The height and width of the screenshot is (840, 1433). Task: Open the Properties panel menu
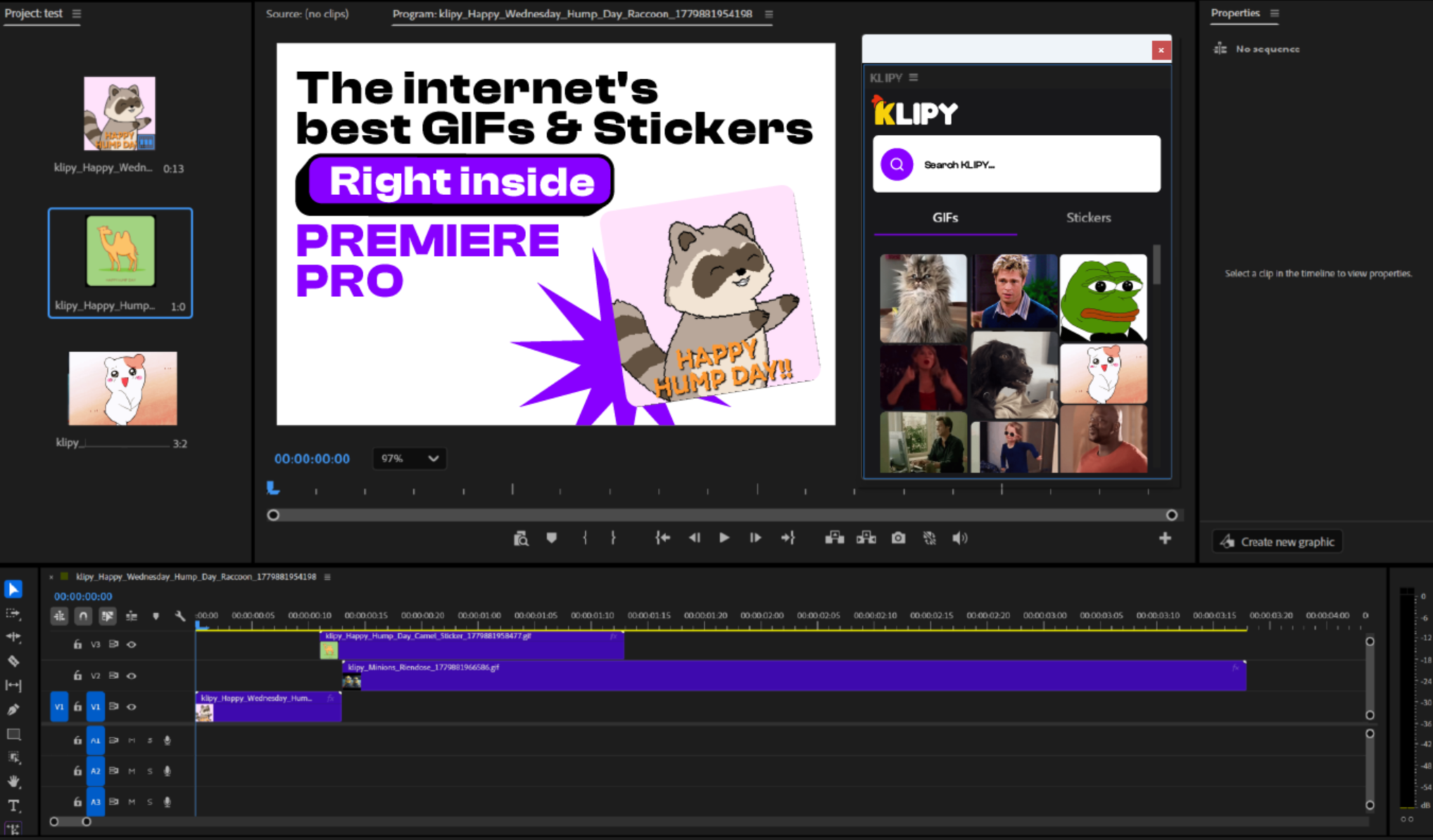[1274, 13]
